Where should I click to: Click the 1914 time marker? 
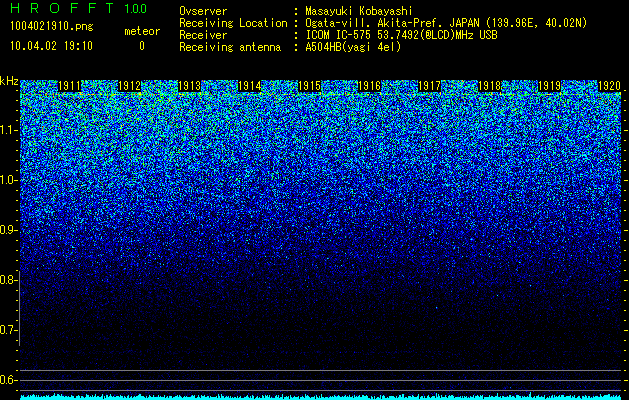(x=250, y=86)
